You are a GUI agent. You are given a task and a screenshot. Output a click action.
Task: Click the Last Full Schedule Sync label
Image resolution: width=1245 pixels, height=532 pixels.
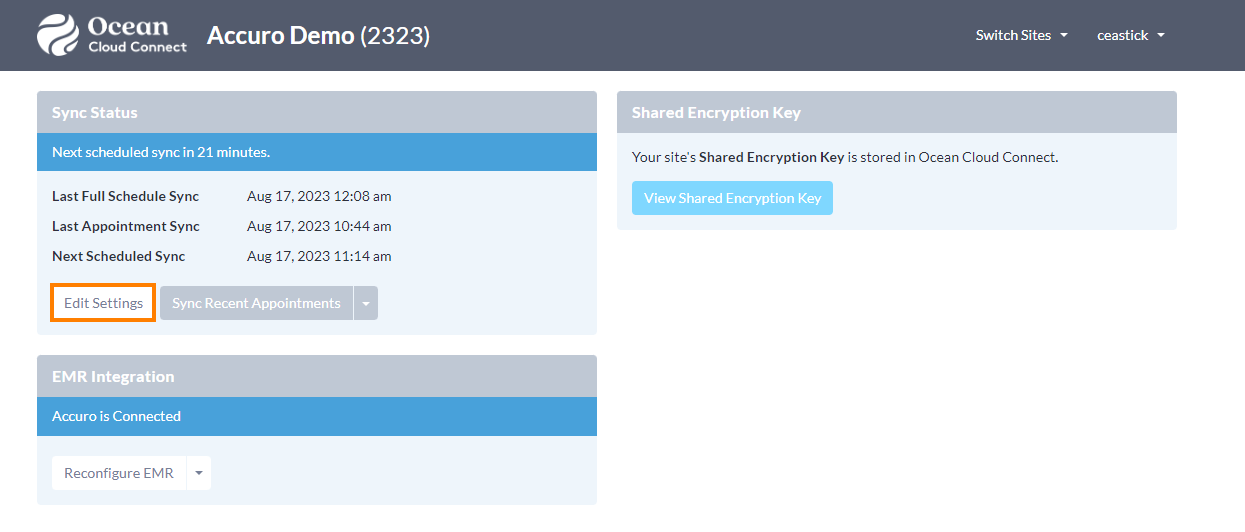coord(125,196)
